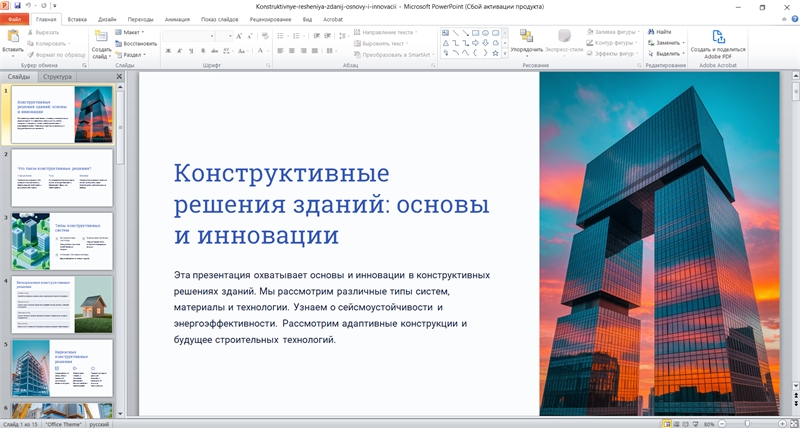The height and width of the screenshot is (428, 800).
Task: Click the decrease font size icon
Action: click(x=249, y=36)
